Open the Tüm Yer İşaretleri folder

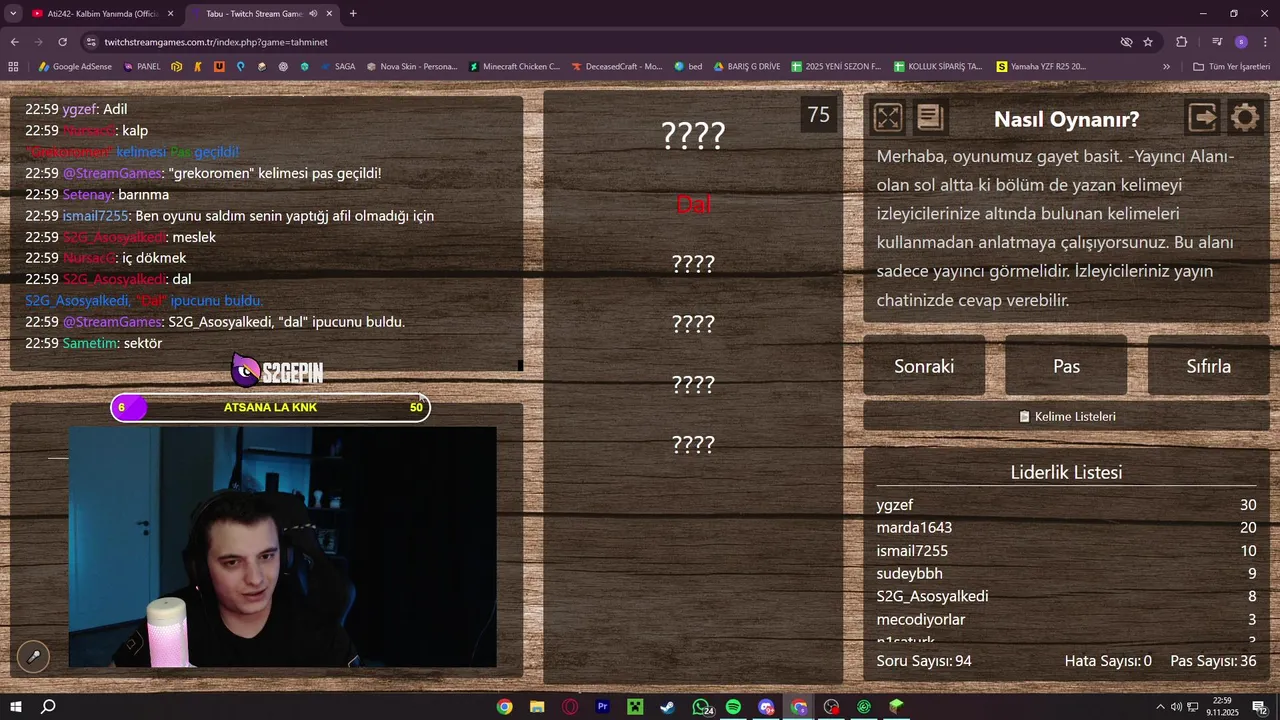pos(1231,66)
